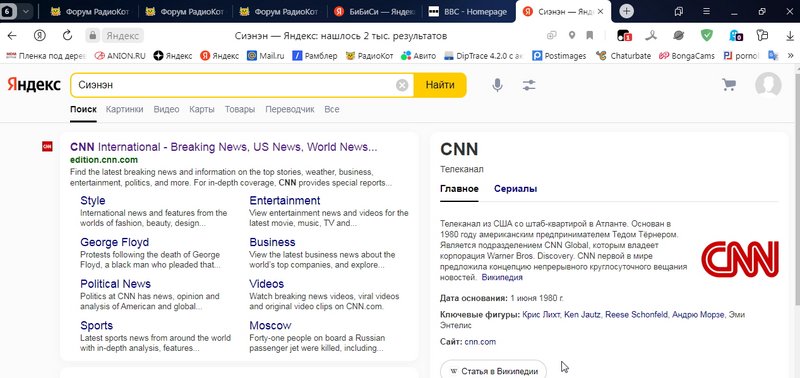
Task: Open a new tab with plus button
Action: [x=627, y=11]
